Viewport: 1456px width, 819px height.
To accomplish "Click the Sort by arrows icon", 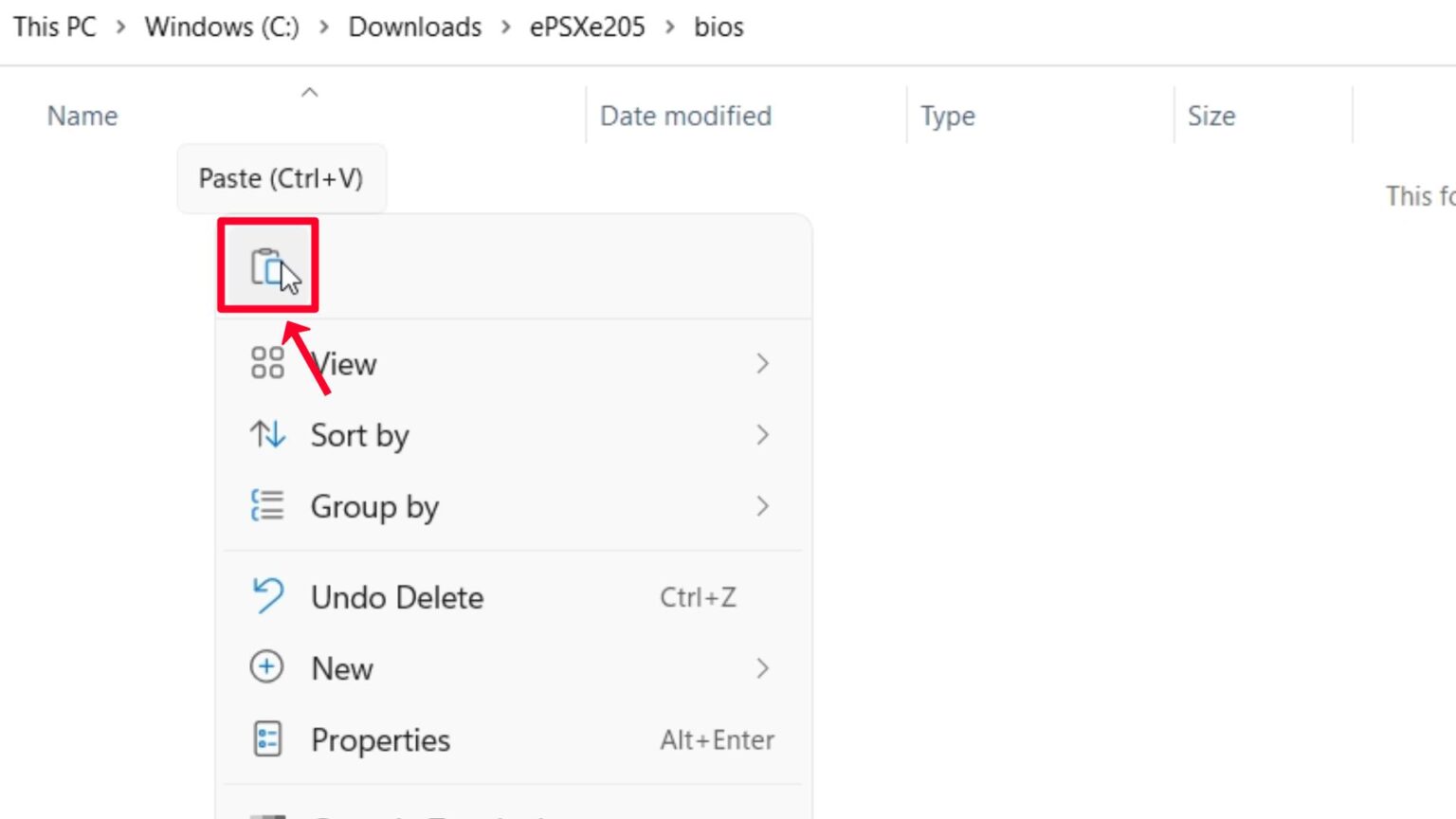I will tap(267, 435).
